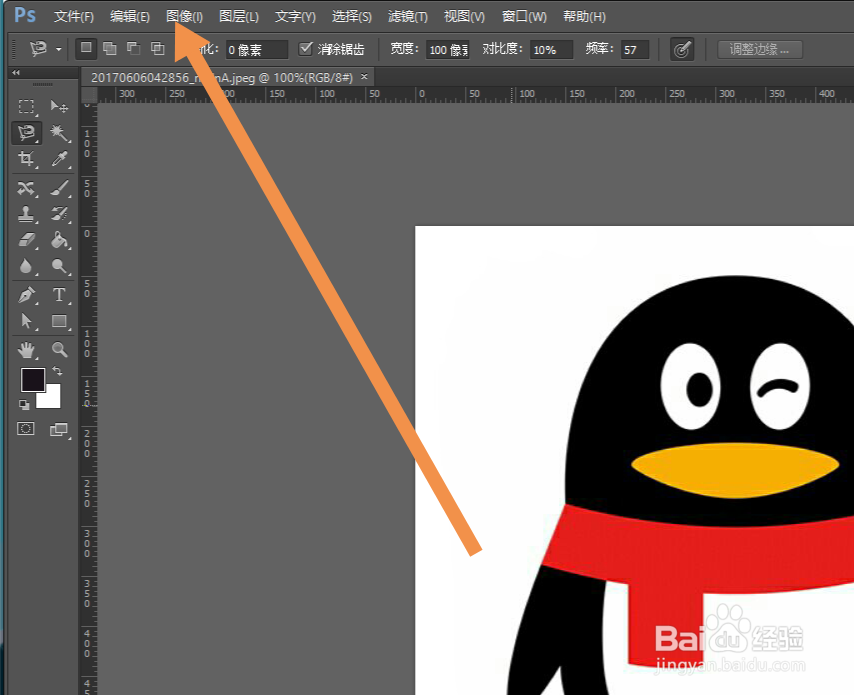Viewport: 854px width, 695px height.
Task: Open the 选择(S) menu
Action: pos(352,17)
